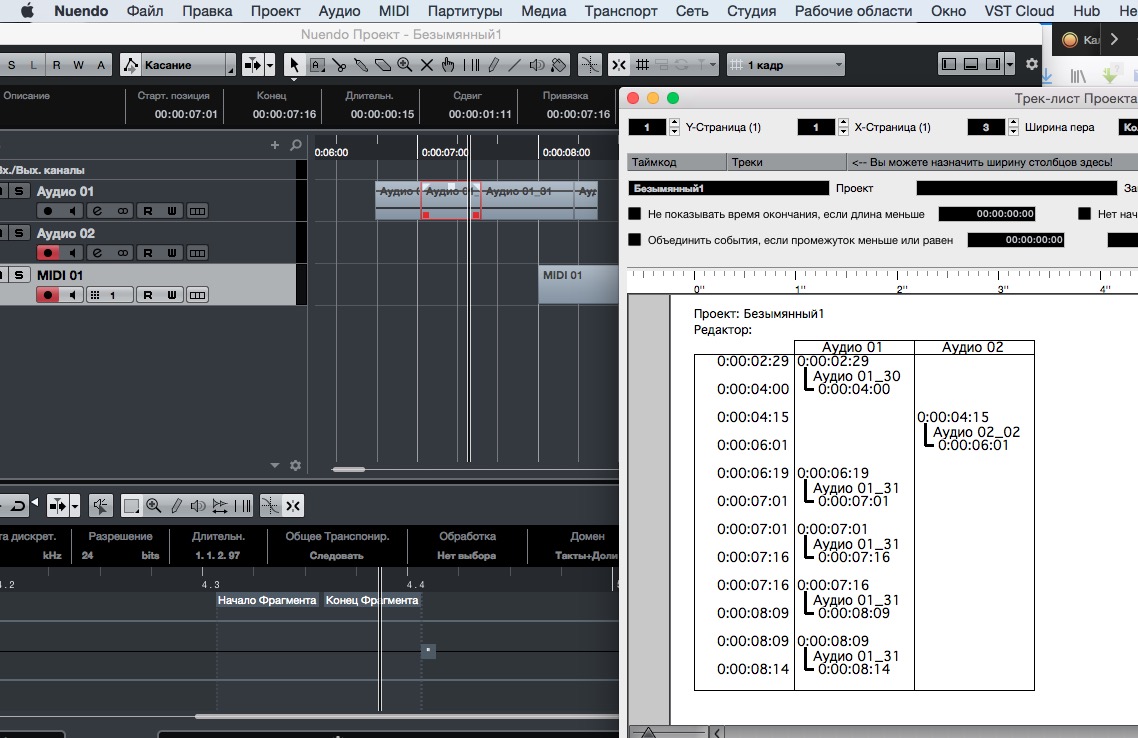Solo the Аудио 01 track
This screenshot has height=738, width=1138.
[19, 191]
